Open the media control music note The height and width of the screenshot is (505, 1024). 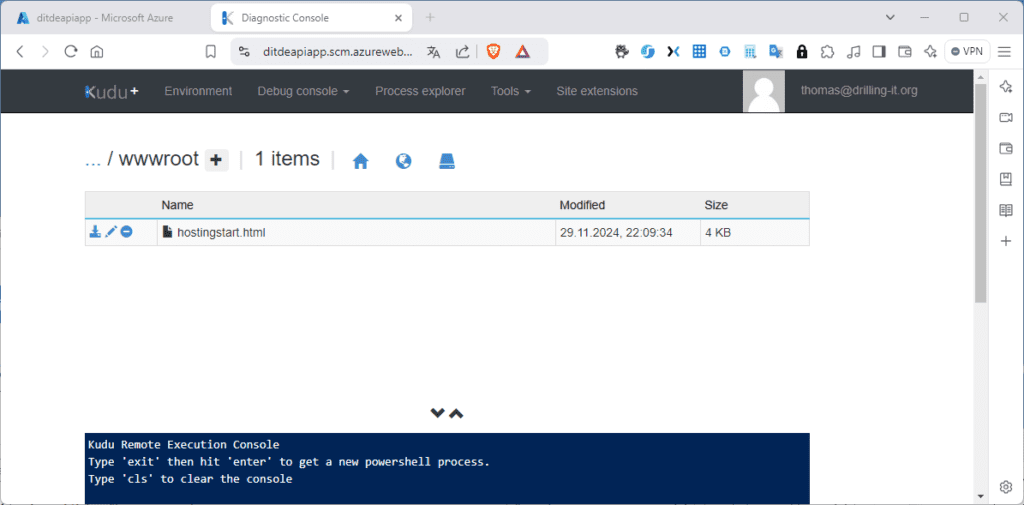853,52
